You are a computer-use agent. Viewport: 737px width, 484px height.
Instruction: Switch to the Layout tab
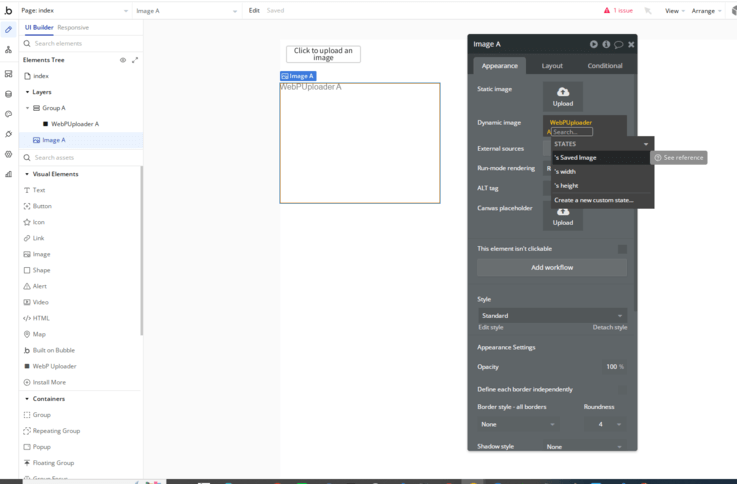(x=552, y=66)
